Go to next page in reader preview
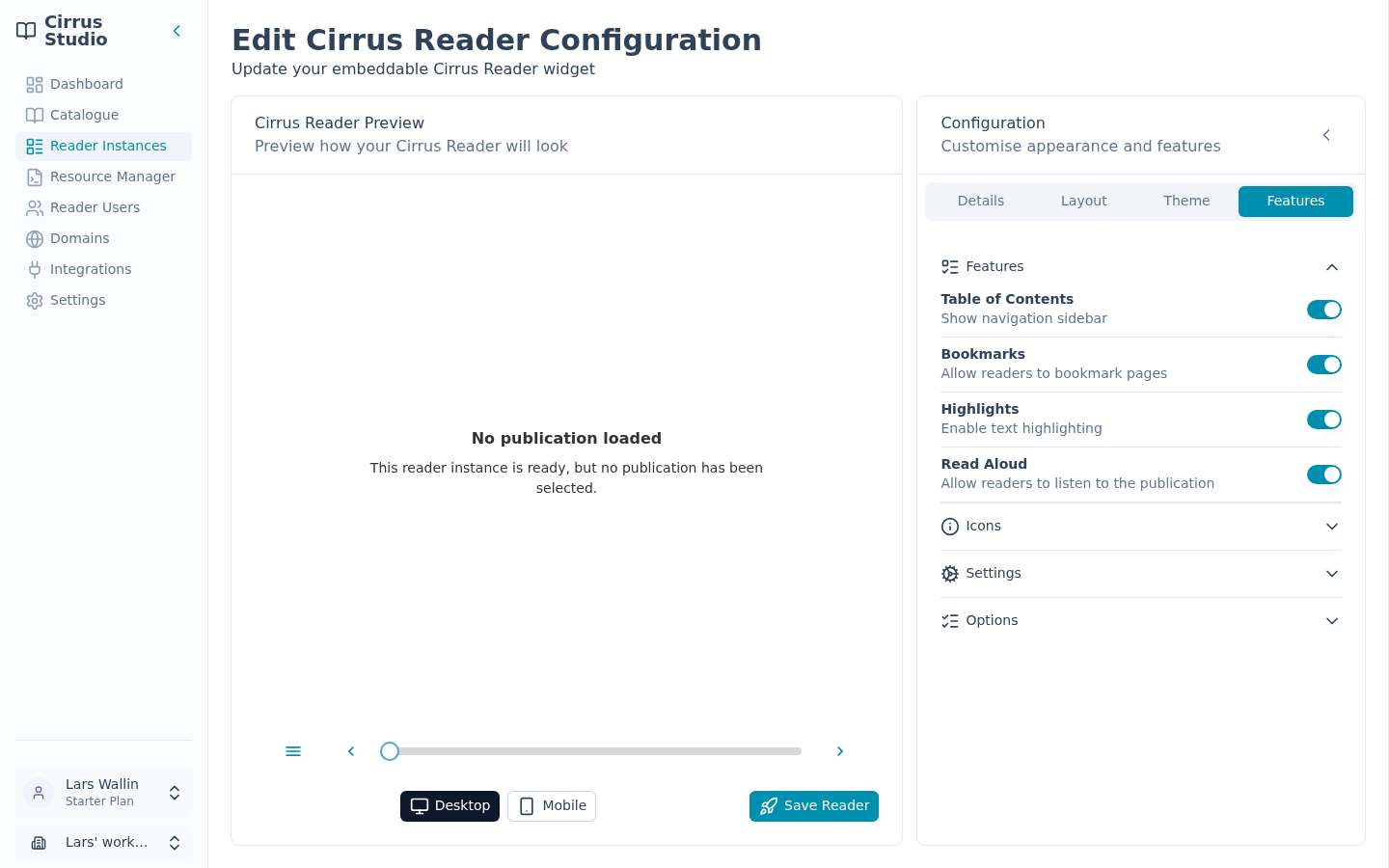Image resolution: width=1389 pixels, height=868 pixels. click(840, 751)
